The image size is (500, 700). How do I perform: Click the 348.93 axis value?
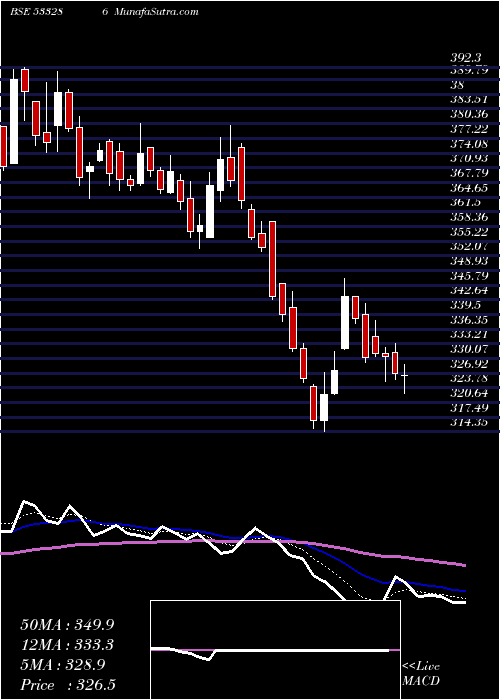[x=469, y=261]
